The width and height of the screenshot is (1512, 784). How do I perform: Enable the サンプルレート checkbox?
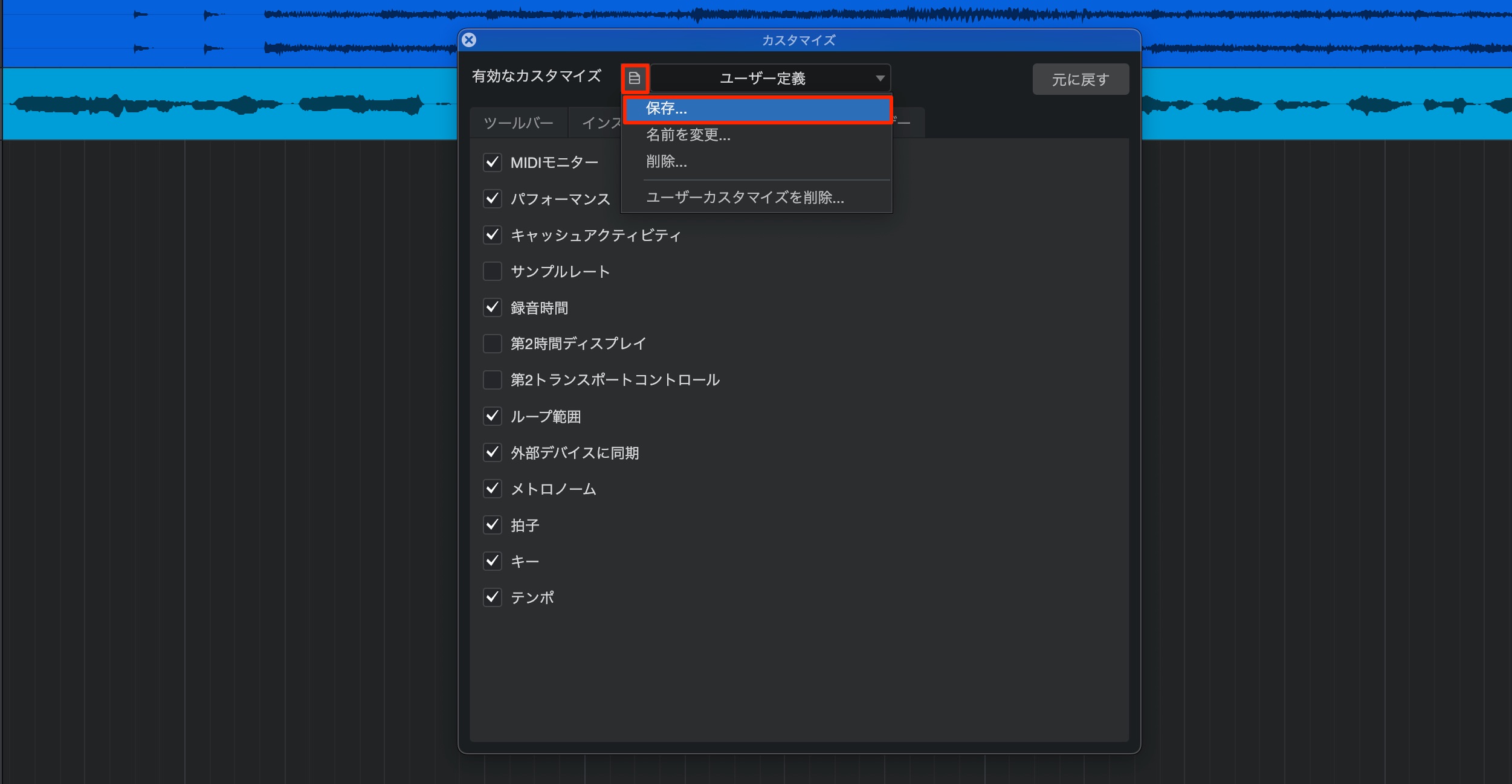coord(493,271)
